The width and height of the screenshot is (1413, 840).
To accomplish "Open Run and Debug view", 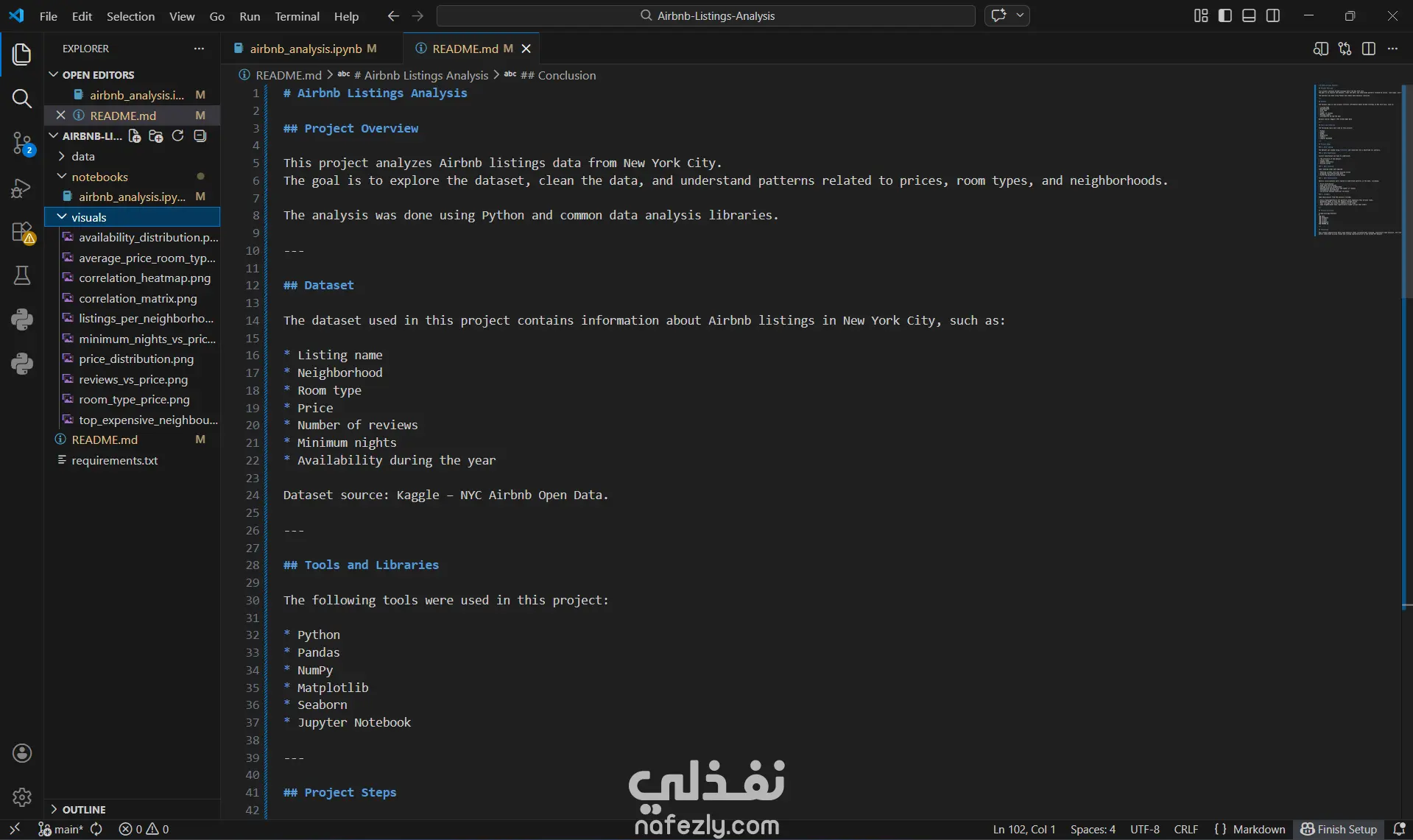I will tap(22, 188).
